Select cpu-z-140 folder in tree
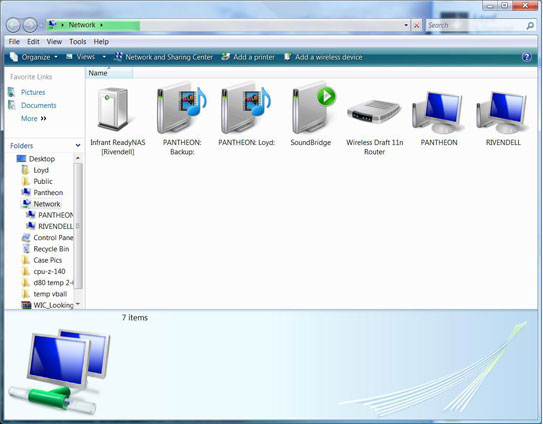543x424 pixels. [x=49, y=271]
